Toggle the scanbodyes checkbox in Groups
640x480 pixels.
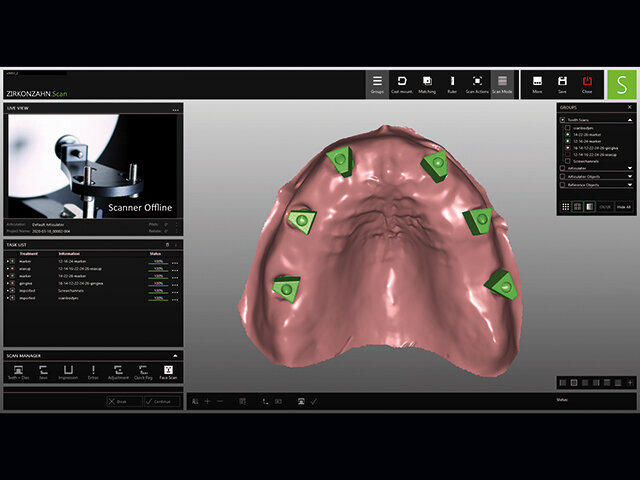pos(567,128)
